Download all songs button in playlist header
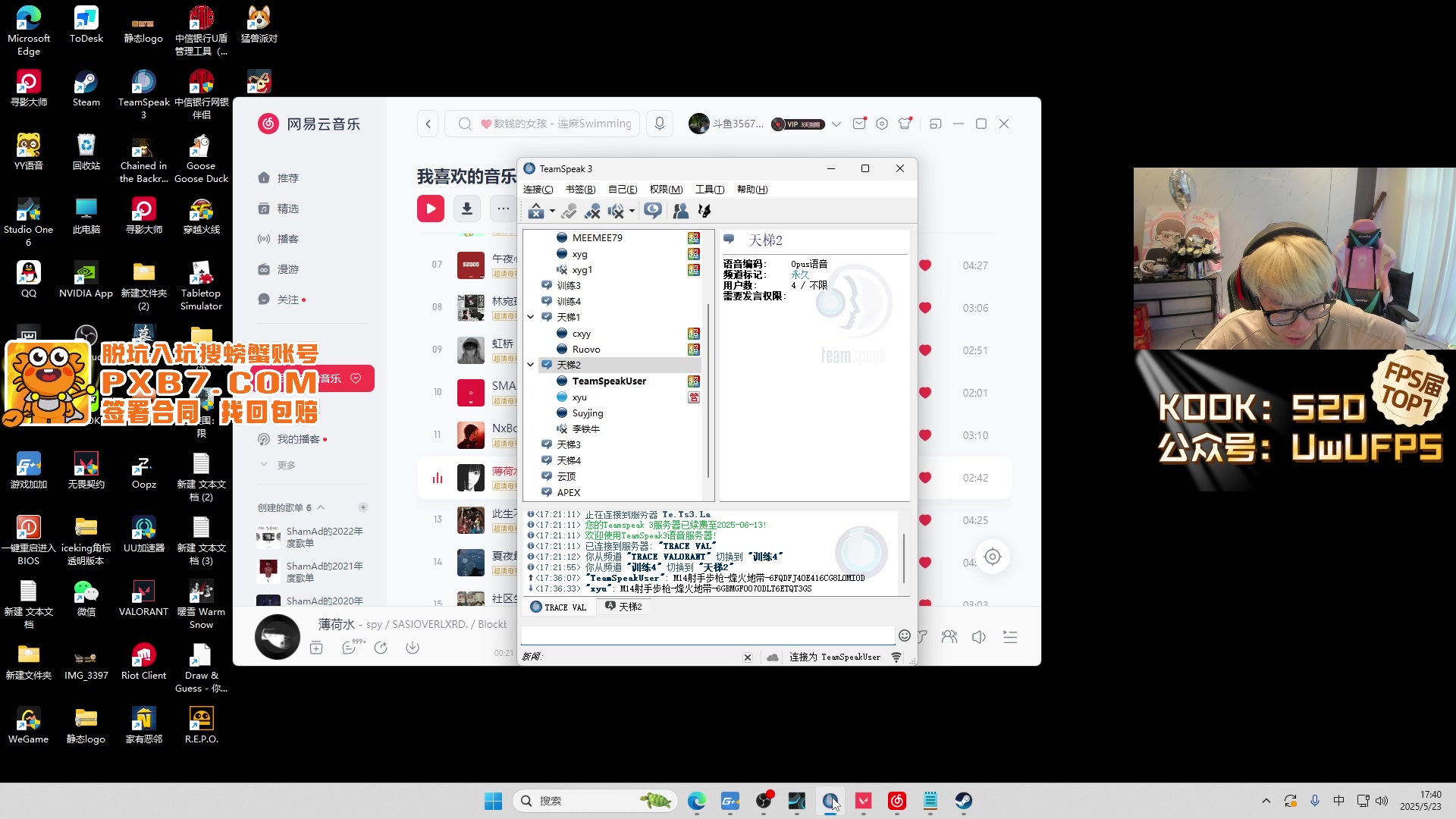Image resolution: width=1456 pixels, height=819 pixels. pyautogui.click(x=467, y=209)
